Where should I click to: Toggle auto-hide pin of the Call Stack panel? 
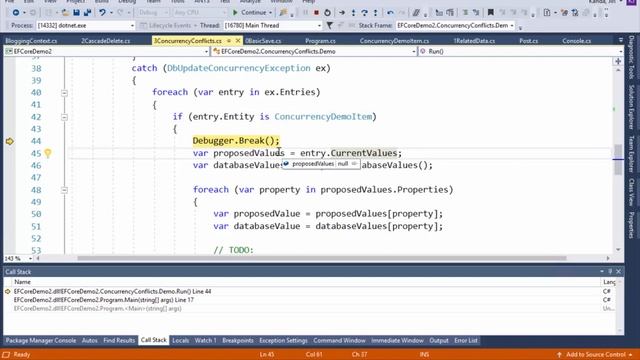[610, 271]
